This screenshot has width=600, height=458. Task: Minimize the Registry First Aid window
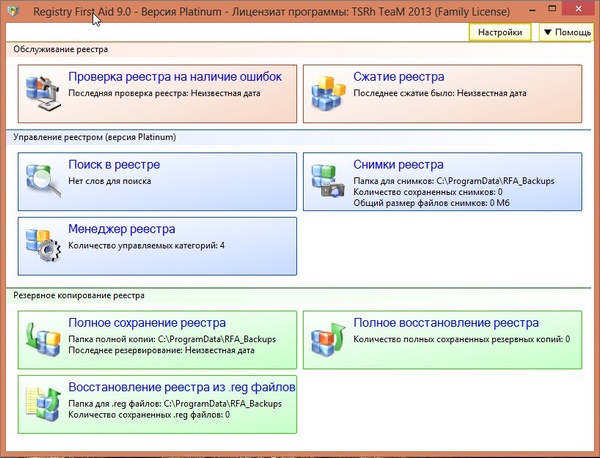pos(532,10)
